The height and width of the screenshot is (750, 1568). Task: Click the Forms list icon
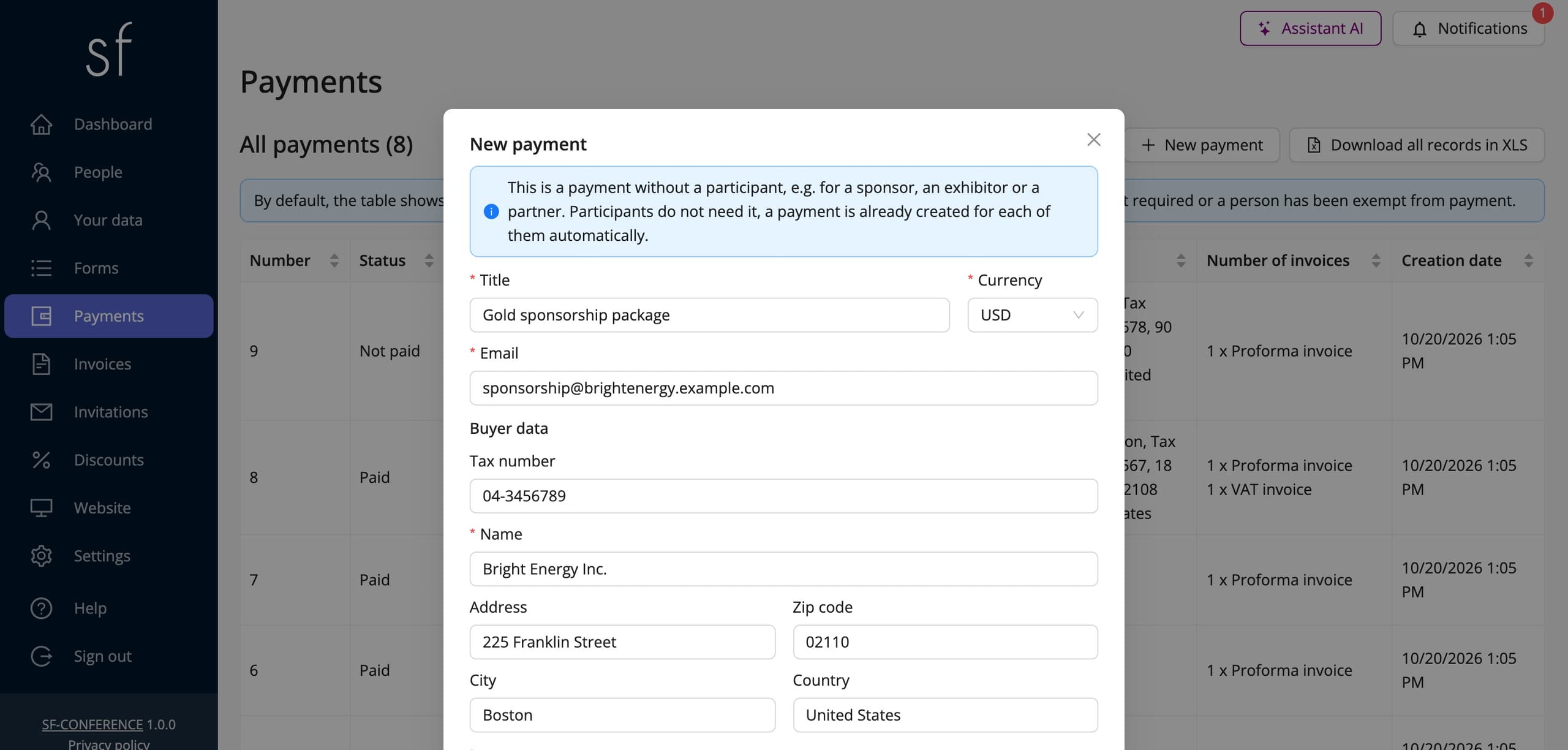(x=41, y=268)
